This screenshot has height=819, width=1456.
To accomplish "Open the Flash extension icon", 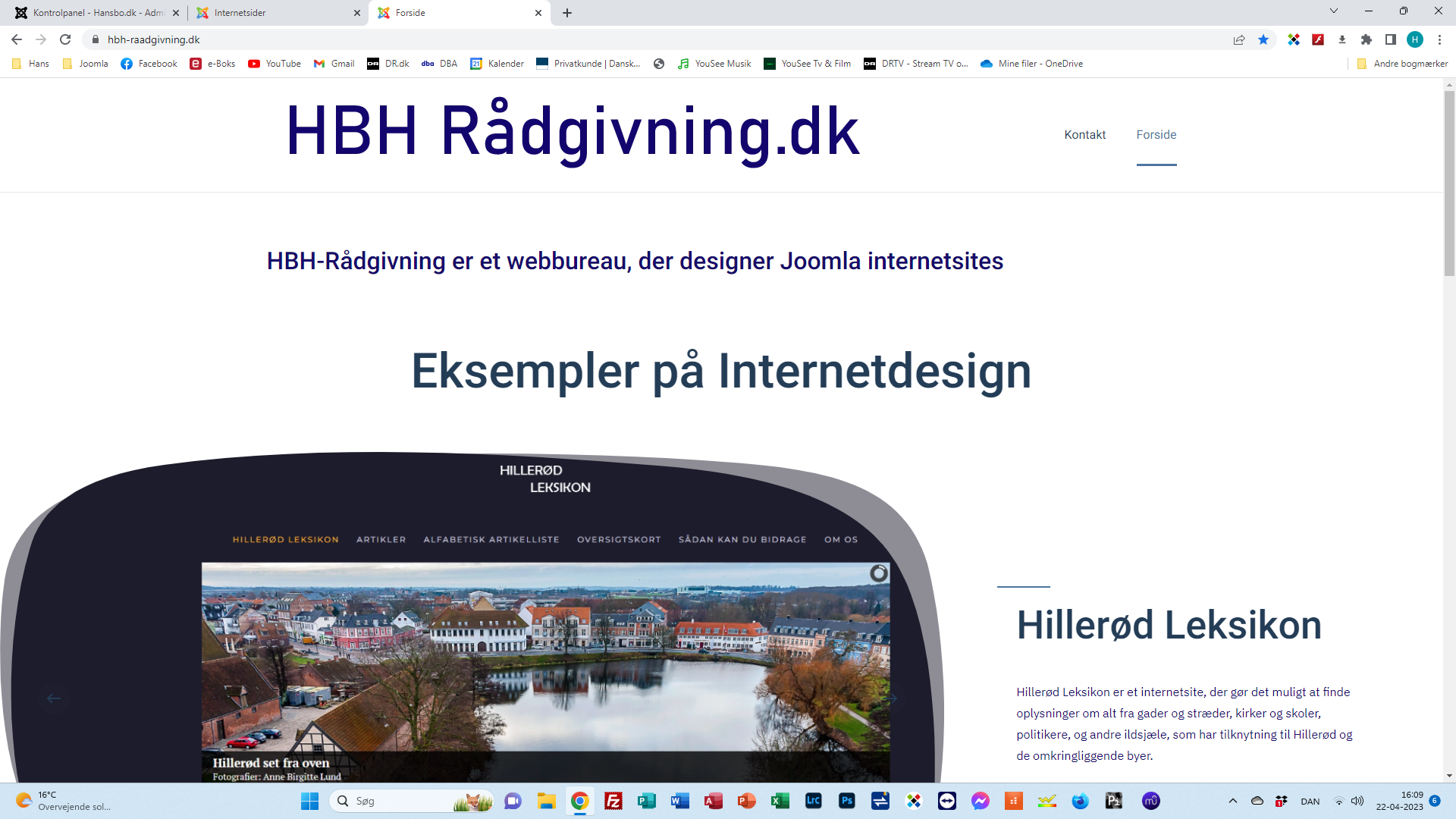I will pos(1318,39).
